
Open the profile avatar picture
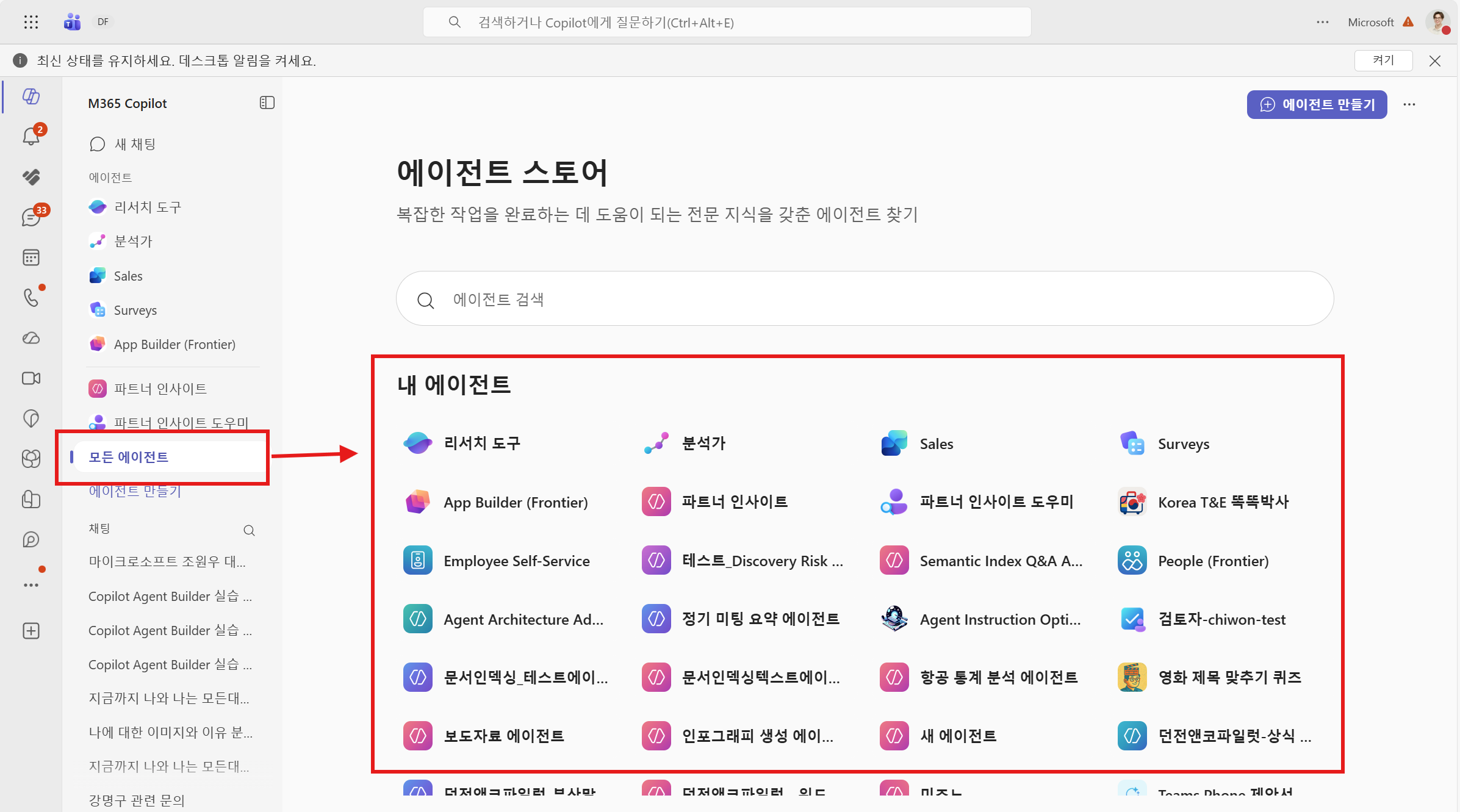point(1438,22)
